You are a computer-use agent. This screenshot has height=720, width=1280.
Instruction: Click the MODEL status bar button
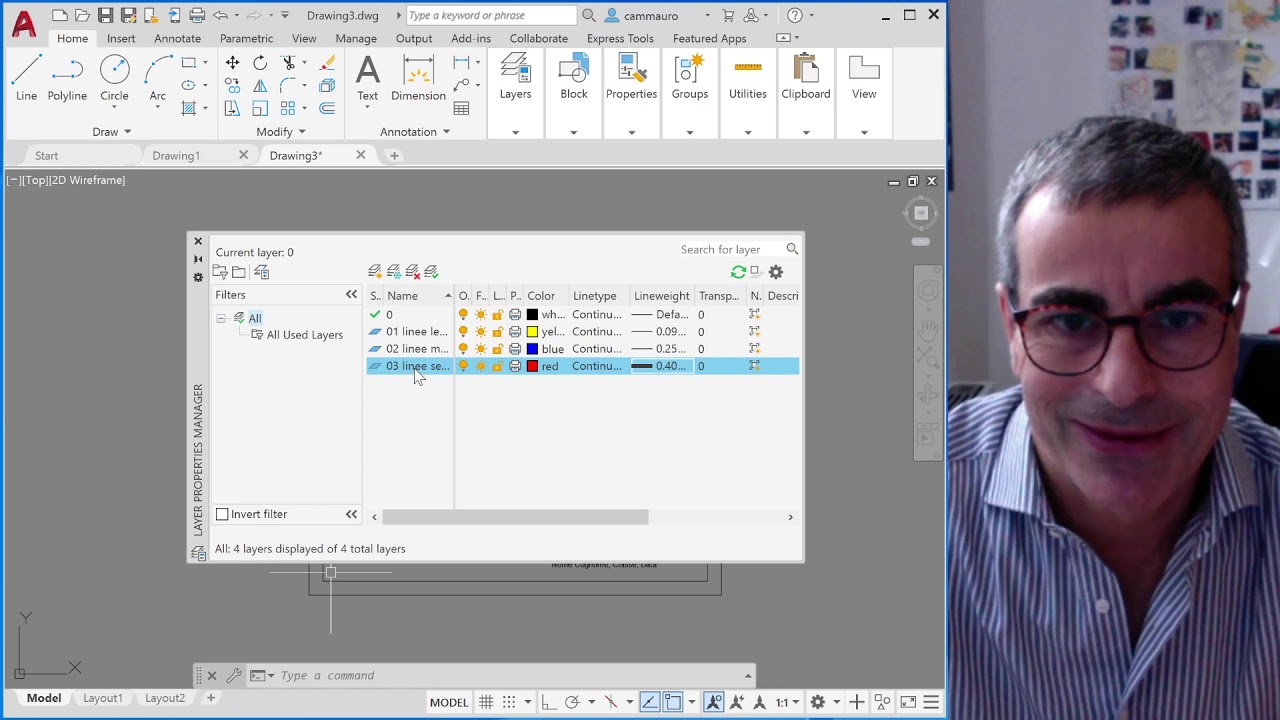[449, 702]
